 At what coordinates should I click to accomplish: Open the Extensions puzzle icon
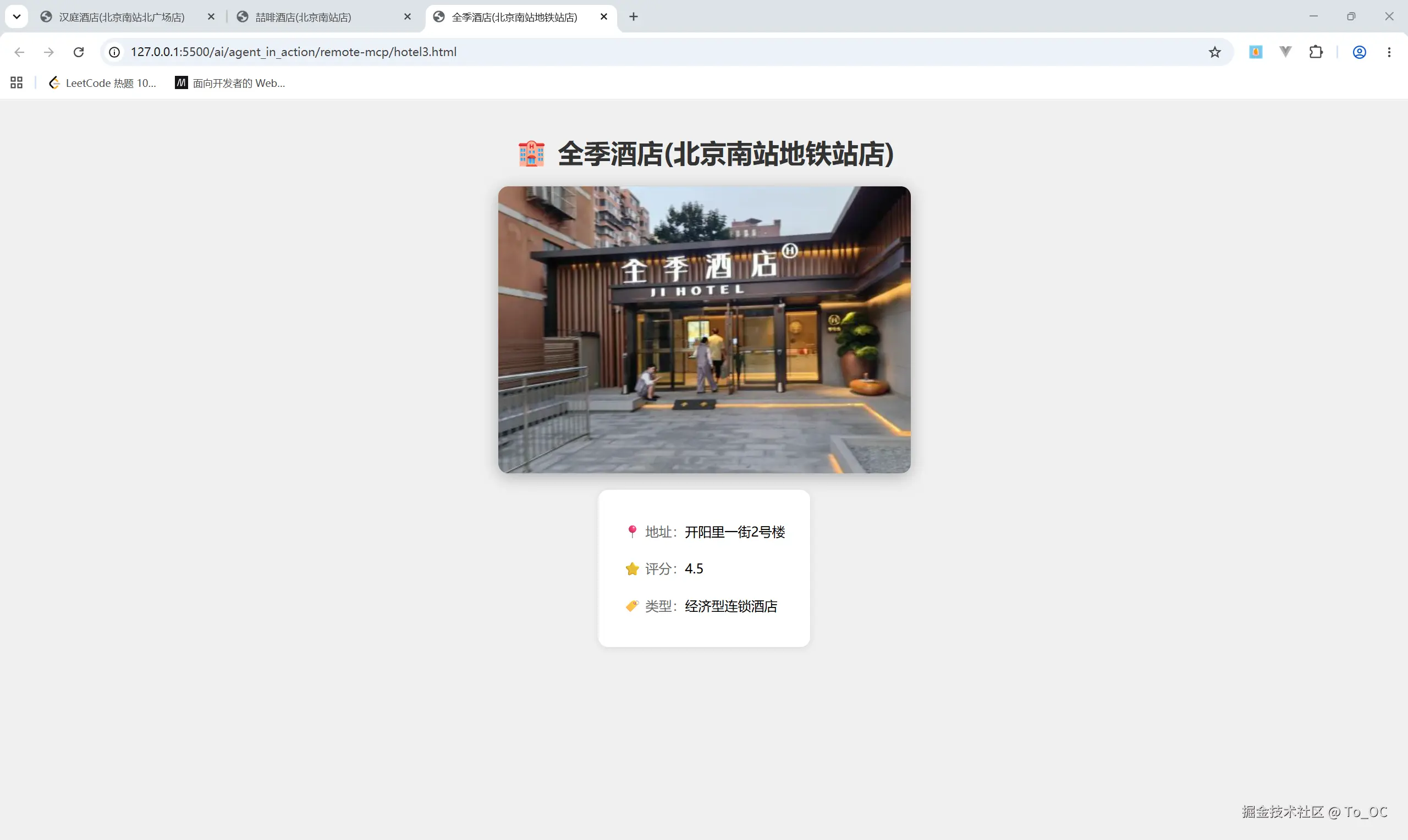tap(1316, 52)
